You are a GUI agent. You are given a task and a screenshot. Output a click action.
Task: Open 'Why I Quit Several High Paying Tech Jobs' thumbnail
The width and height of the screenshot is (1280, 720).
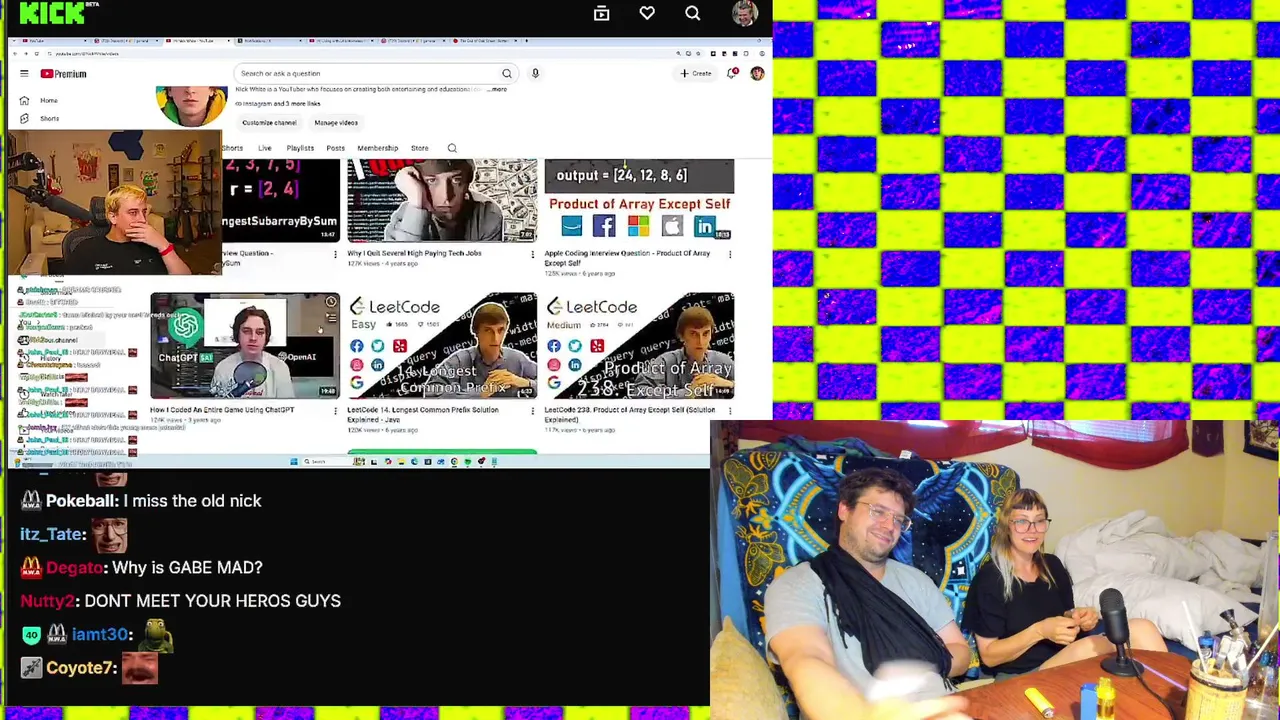(x=442, y=200)
